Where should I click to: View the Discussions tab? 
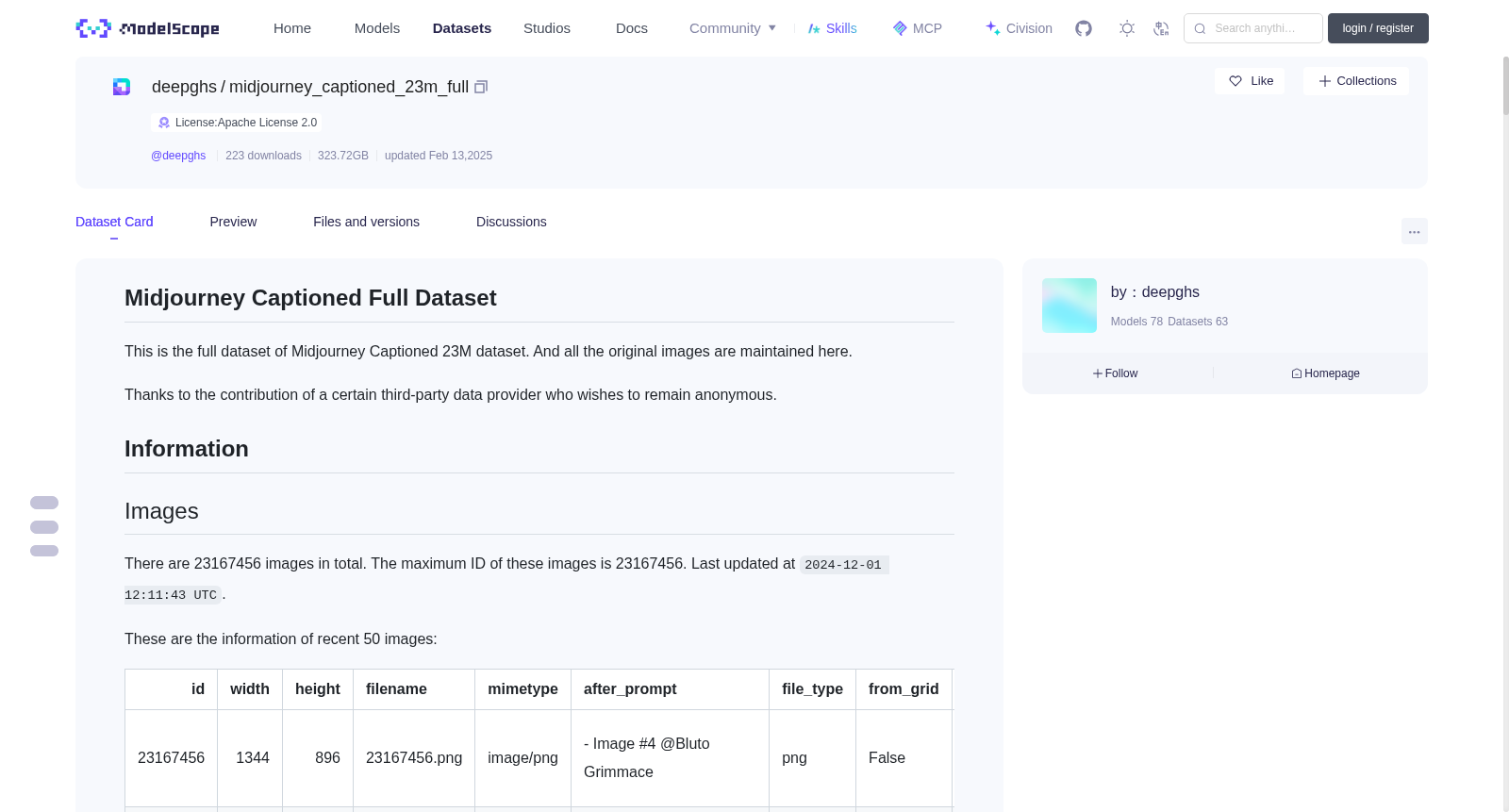tap(511, 222)
